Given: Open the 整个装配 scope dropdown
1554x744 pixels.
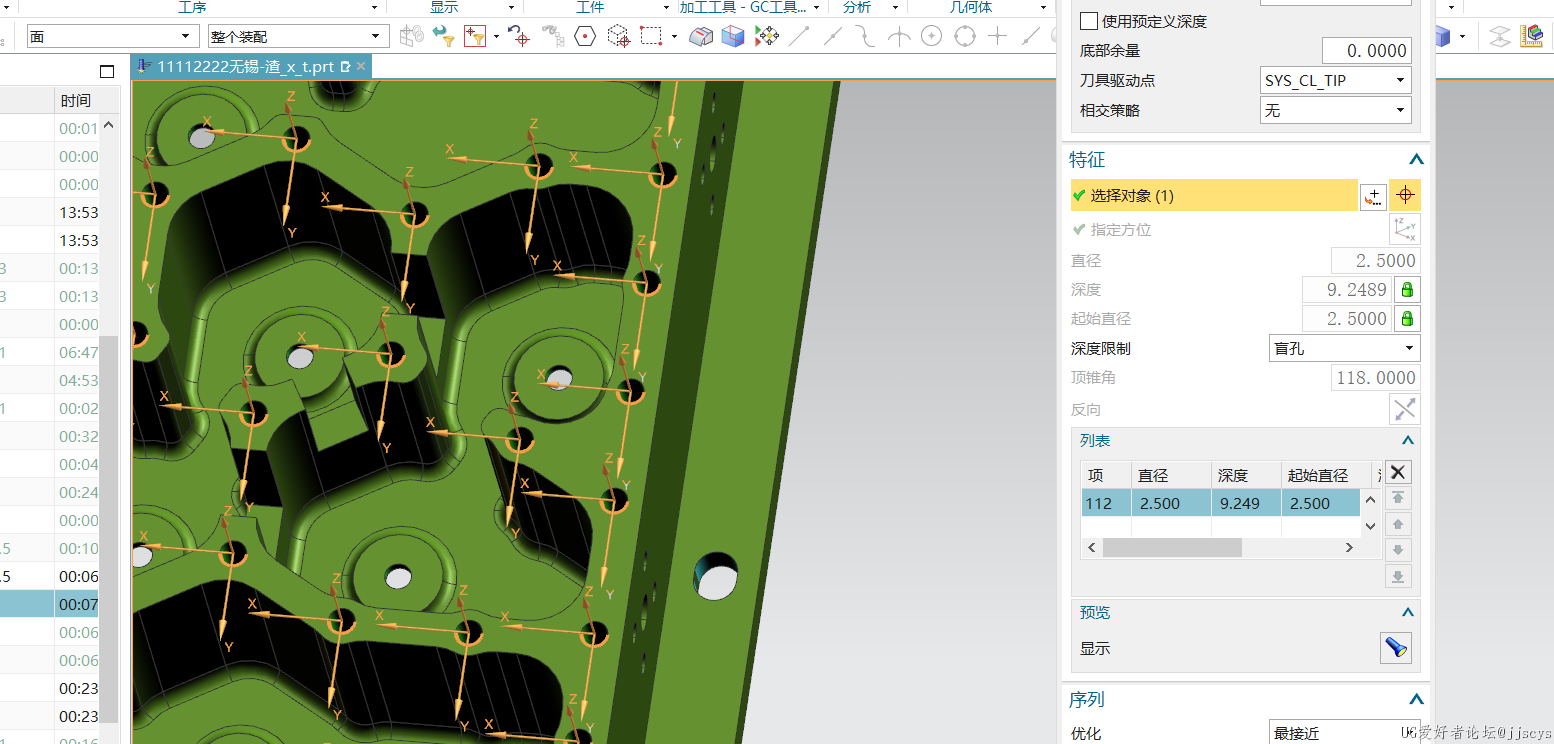Looking at the screenshot, I should click(x=298, y=37).
